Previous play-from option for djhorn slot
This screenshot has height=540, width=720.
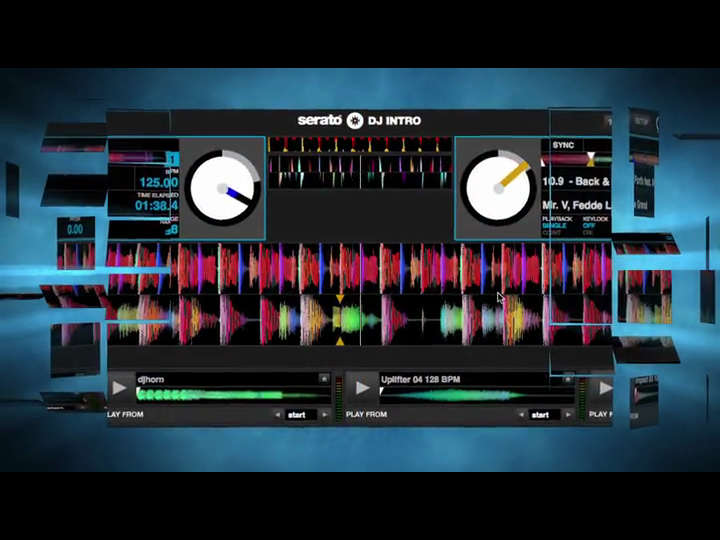(278, 414)
